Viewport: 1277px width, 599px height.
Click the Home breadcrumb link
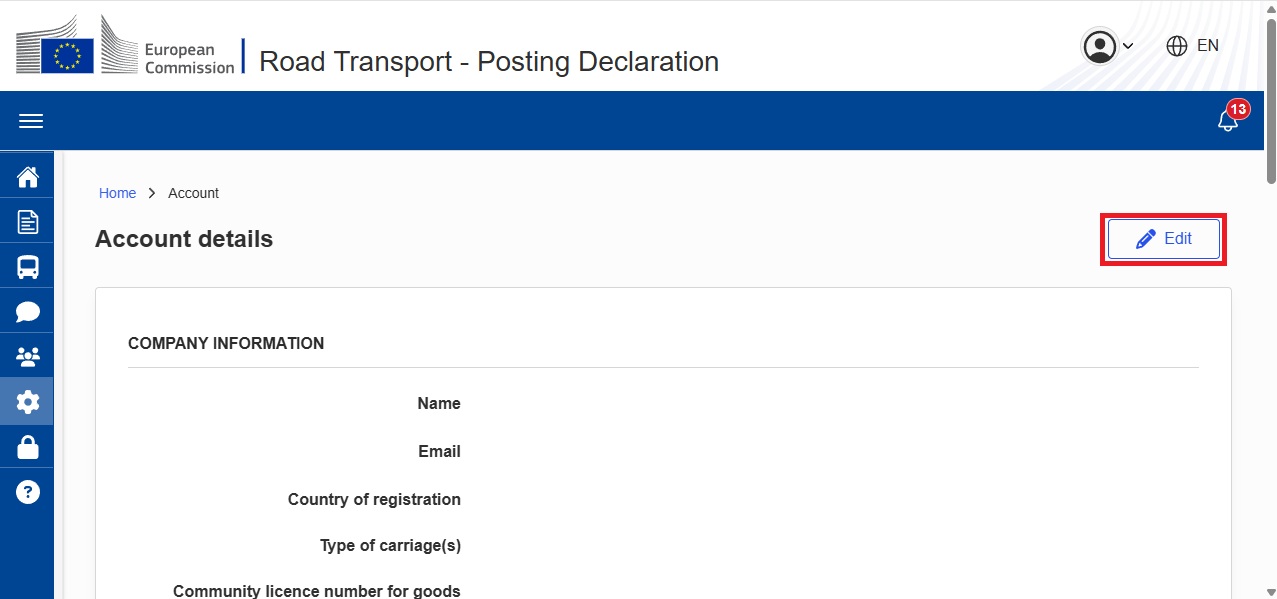tap(117, 193)
